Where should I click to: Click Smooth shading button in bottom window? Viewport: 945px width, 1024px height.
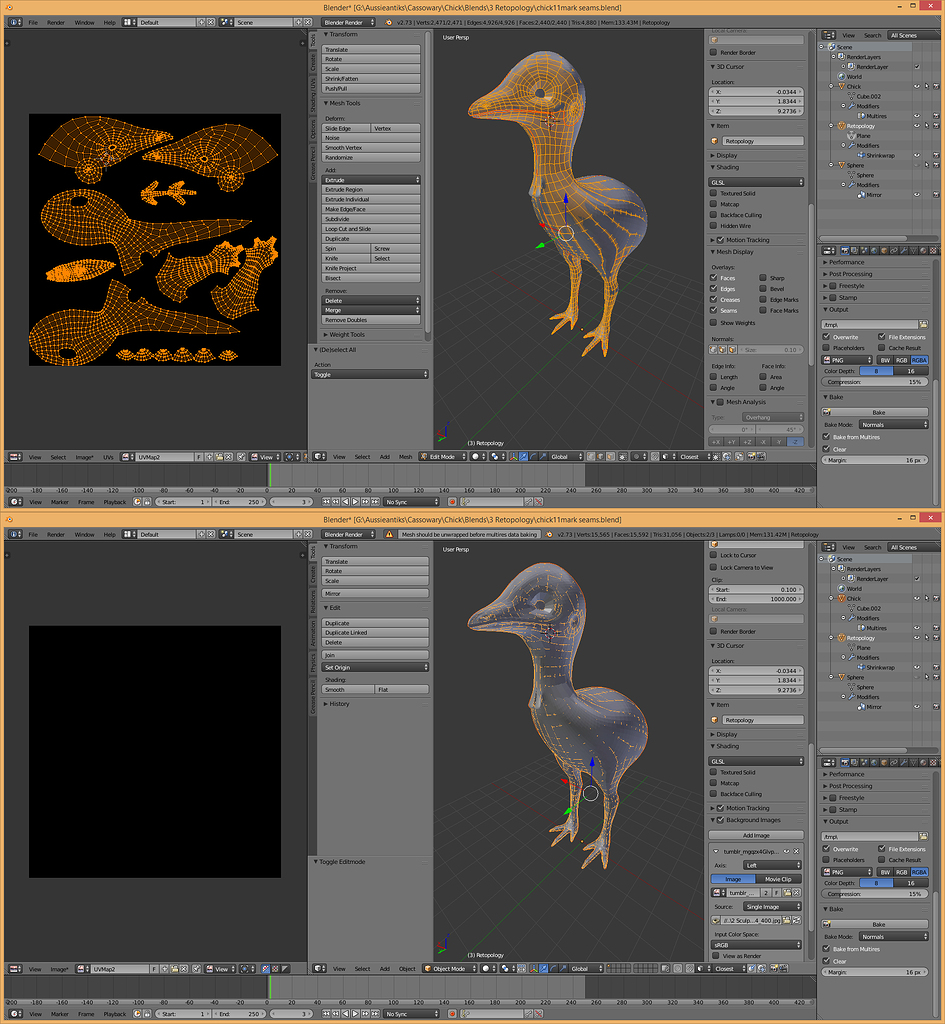[348, 690]
